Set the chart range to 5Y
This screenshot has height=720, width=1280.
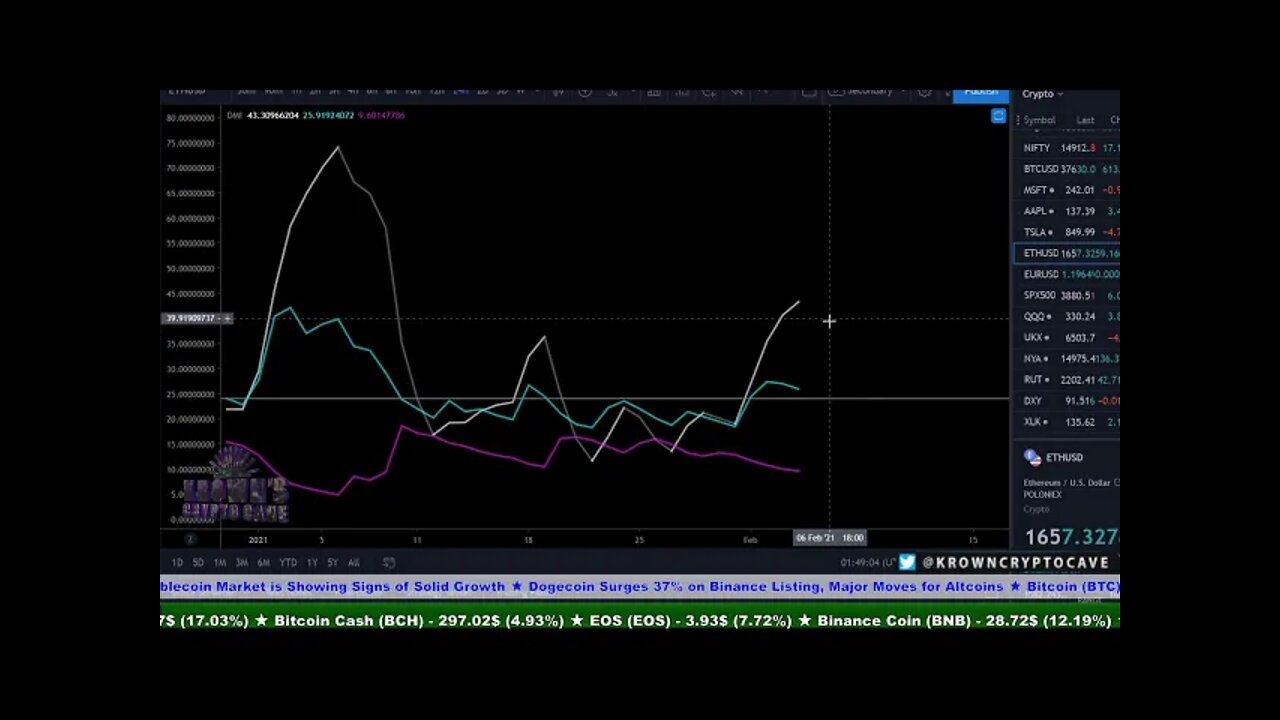click(x=332, y=563)
